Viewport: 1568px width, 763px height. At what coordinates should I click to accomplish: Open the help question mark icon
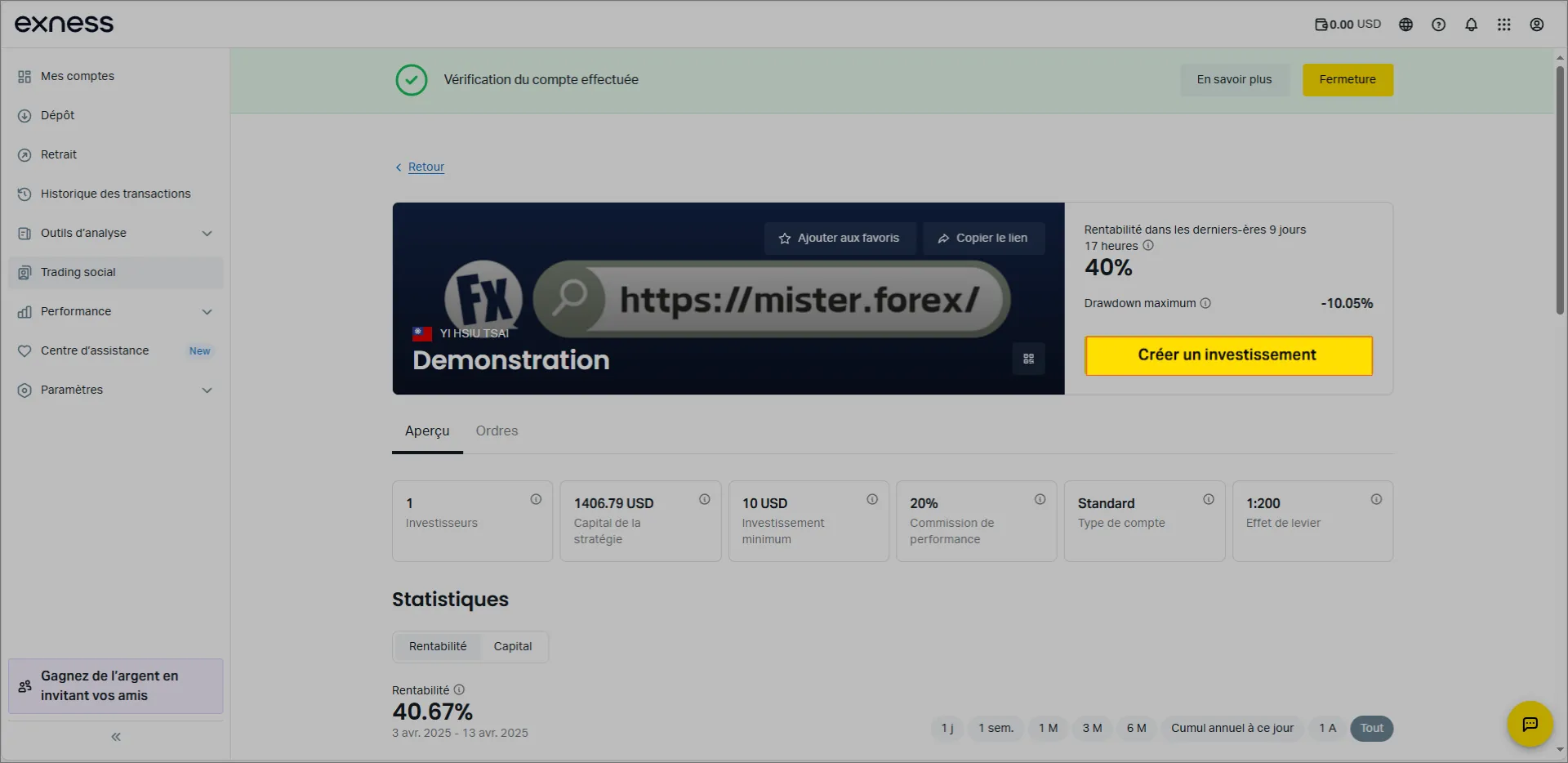point(1438,25)
